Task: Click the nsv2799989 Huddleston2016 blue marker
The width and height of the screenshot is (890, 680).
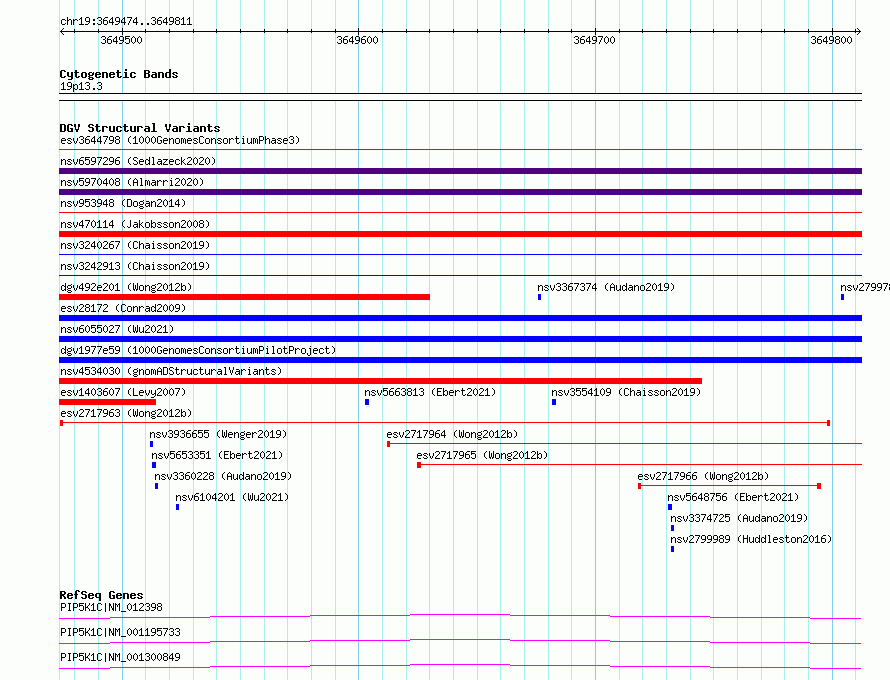Action: click(673, 549)
